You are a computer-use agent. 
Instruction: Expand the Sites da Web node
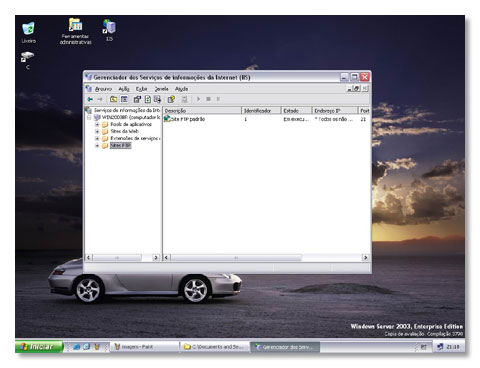97,131
